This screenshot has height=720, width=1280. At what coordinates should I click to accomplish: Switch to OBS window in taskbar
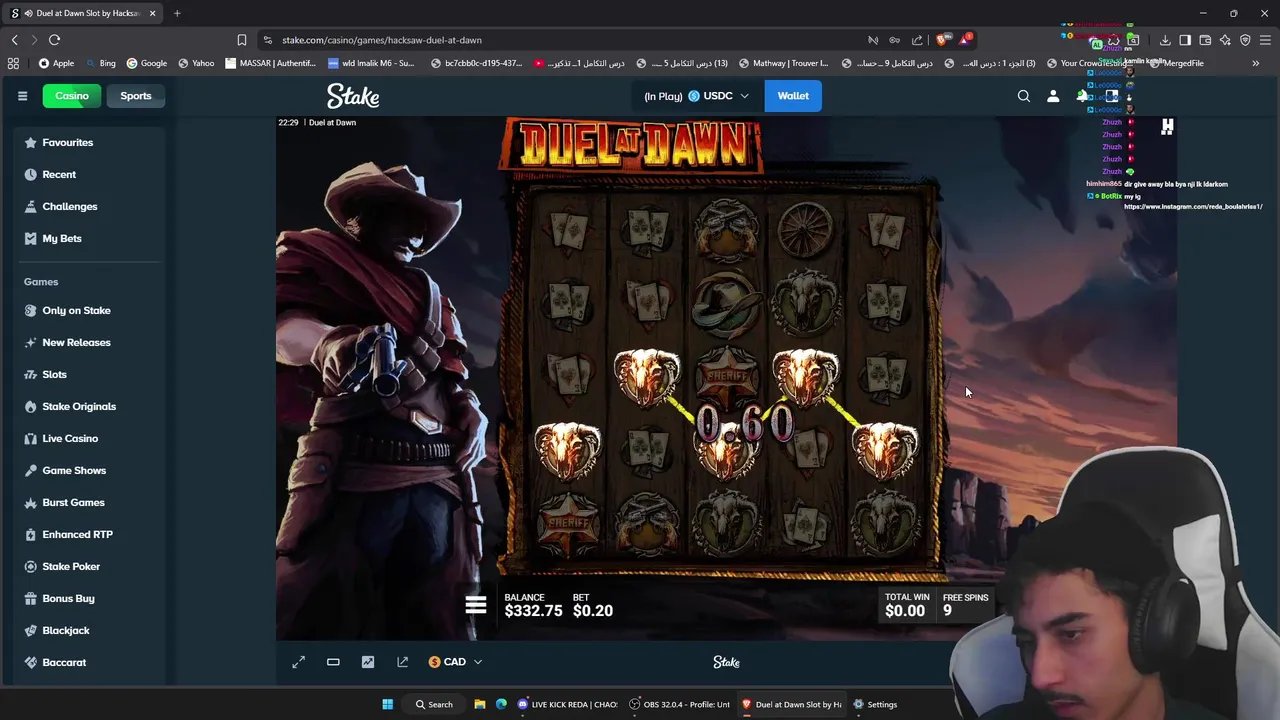click(680, 704)
